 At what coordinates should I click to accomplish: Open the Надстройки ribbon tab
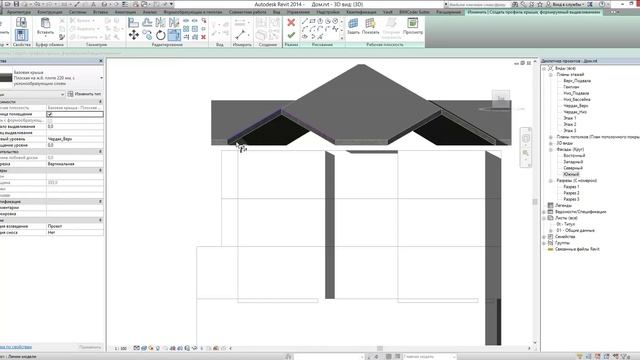click(328, 12)
